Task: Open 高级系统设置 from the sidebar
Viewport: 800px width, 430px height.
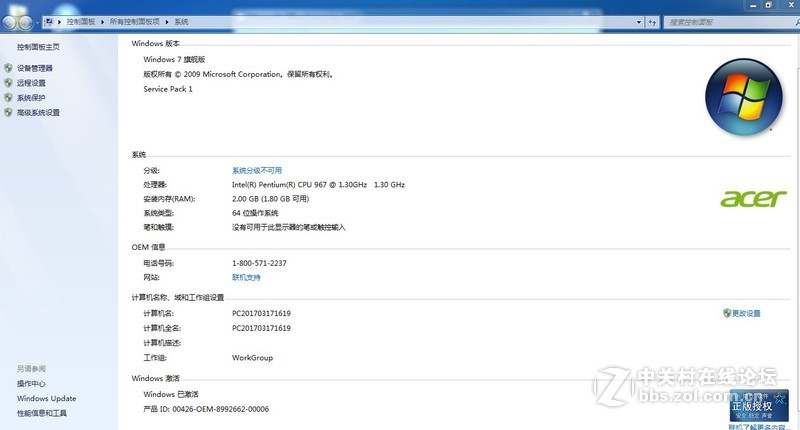Action: pos(38,113)
